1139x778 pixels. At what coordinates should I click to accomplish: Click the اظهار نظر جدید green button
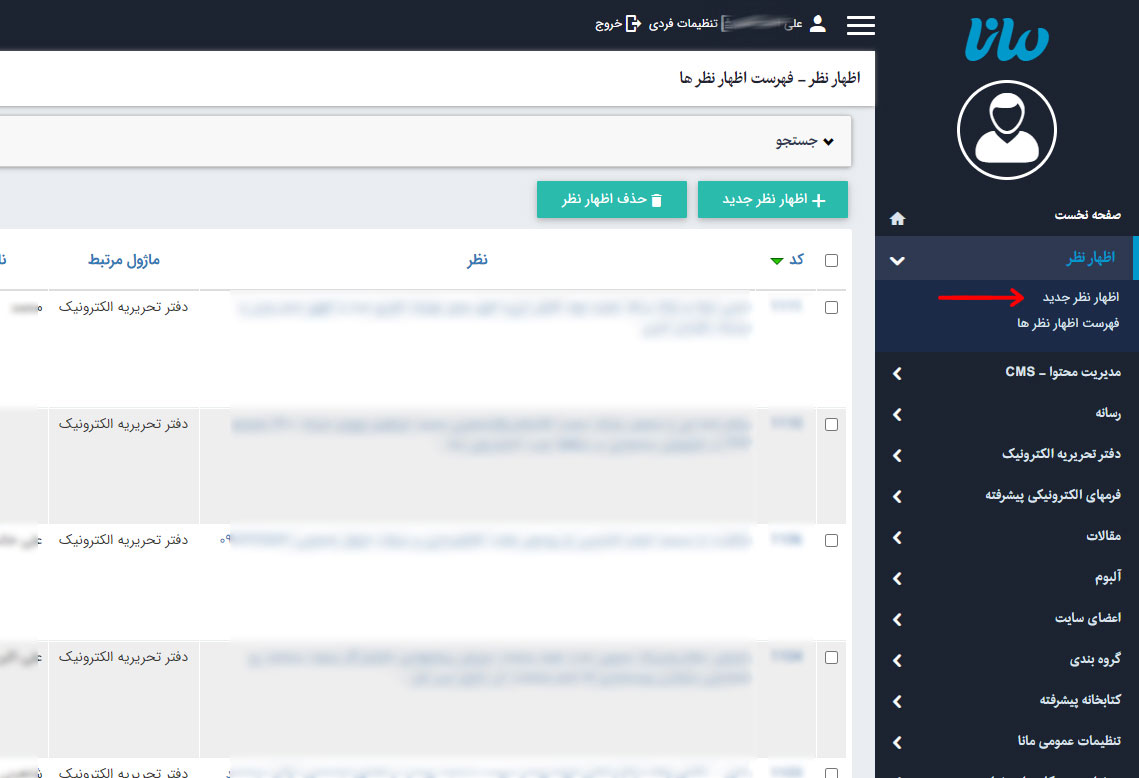click(773, 199)
